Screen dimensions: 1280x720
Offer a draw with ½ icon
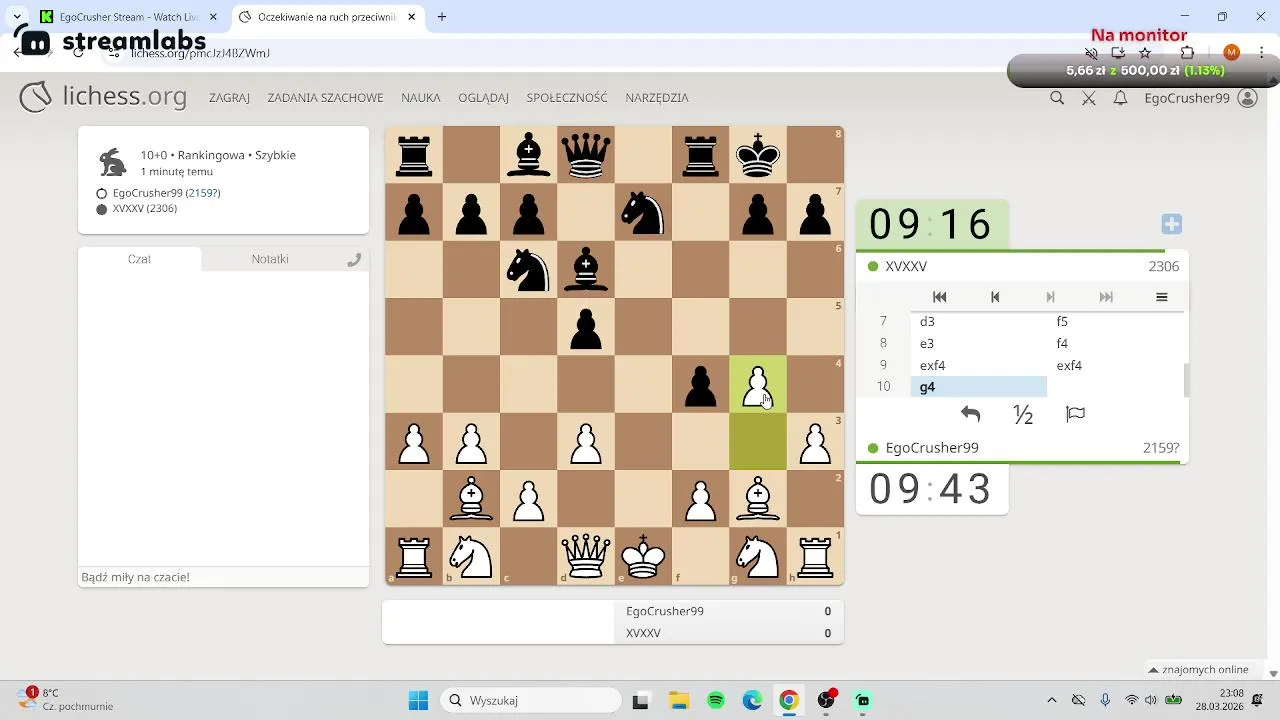1023,414
